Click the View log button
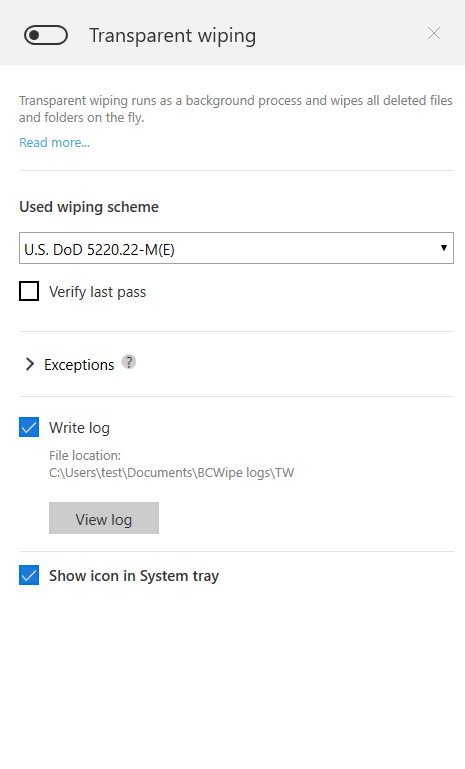 (x=104, y=518)
